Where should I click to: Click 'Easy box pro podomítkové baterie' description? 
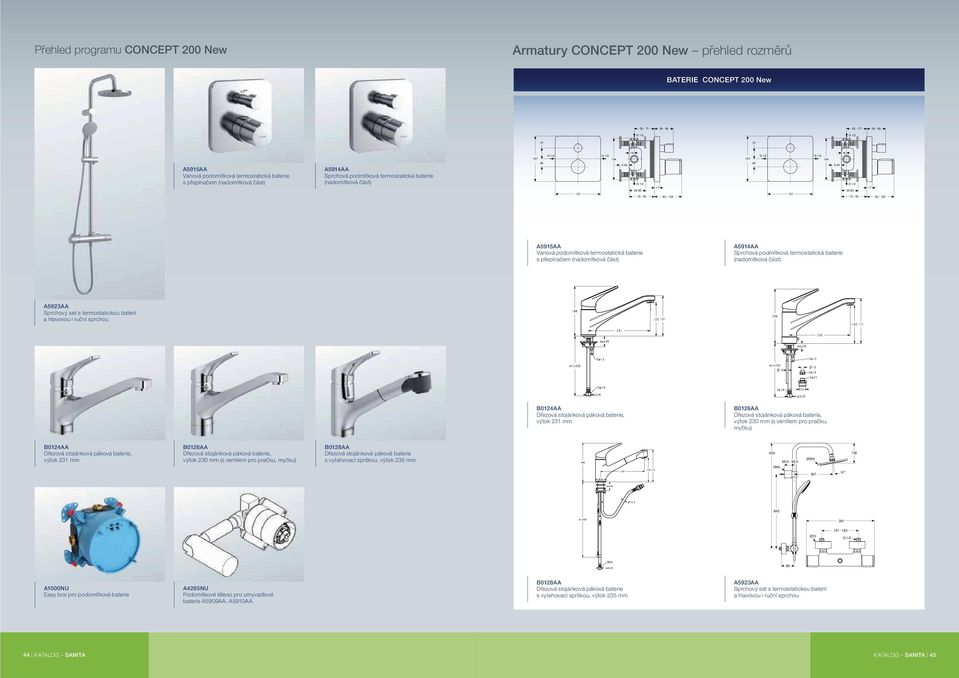click(86, 595)
